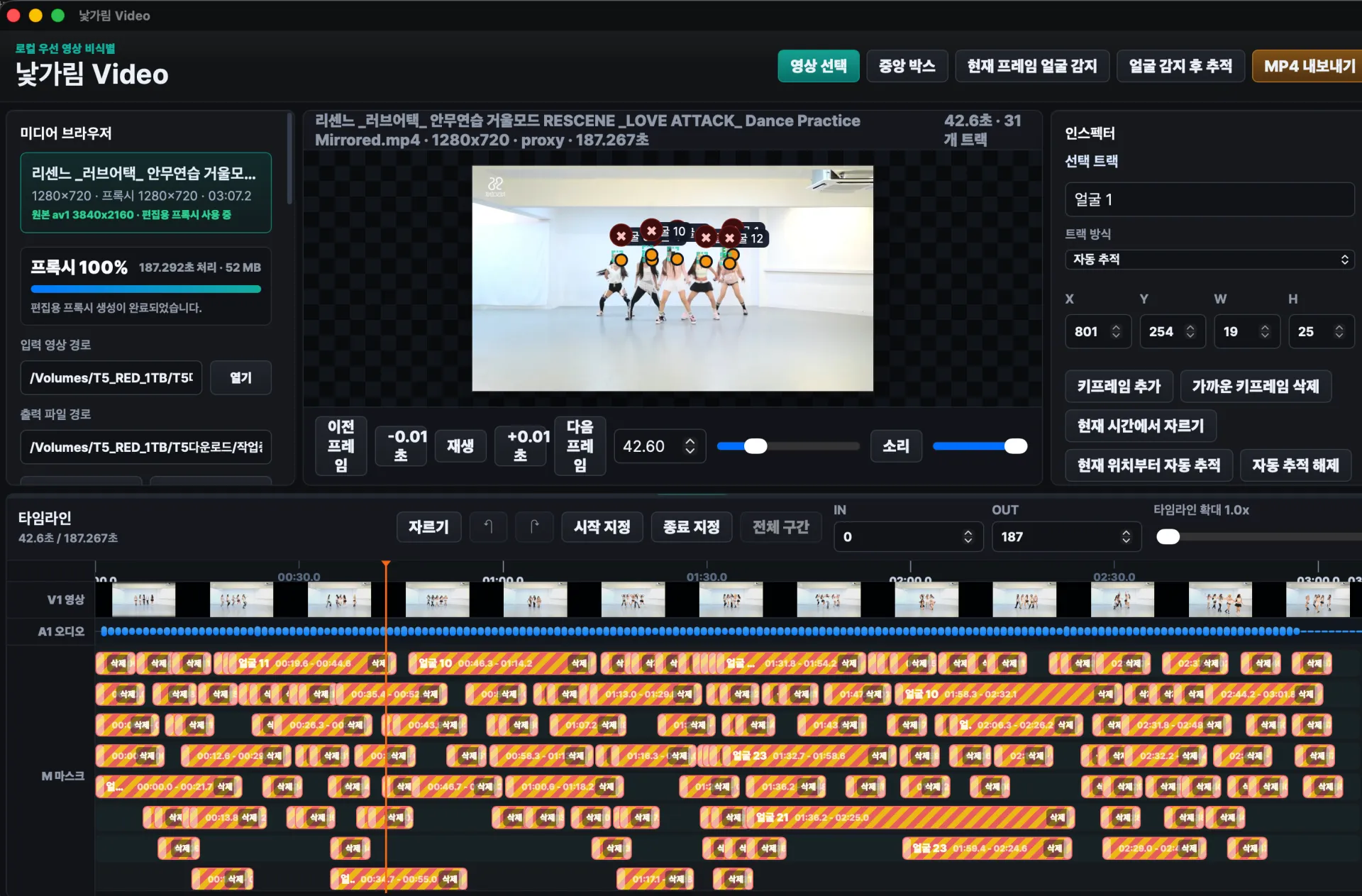The width and height of the screenshot is (1362, 896).
Task: Click 열기 next to input path
Action: 240,377
